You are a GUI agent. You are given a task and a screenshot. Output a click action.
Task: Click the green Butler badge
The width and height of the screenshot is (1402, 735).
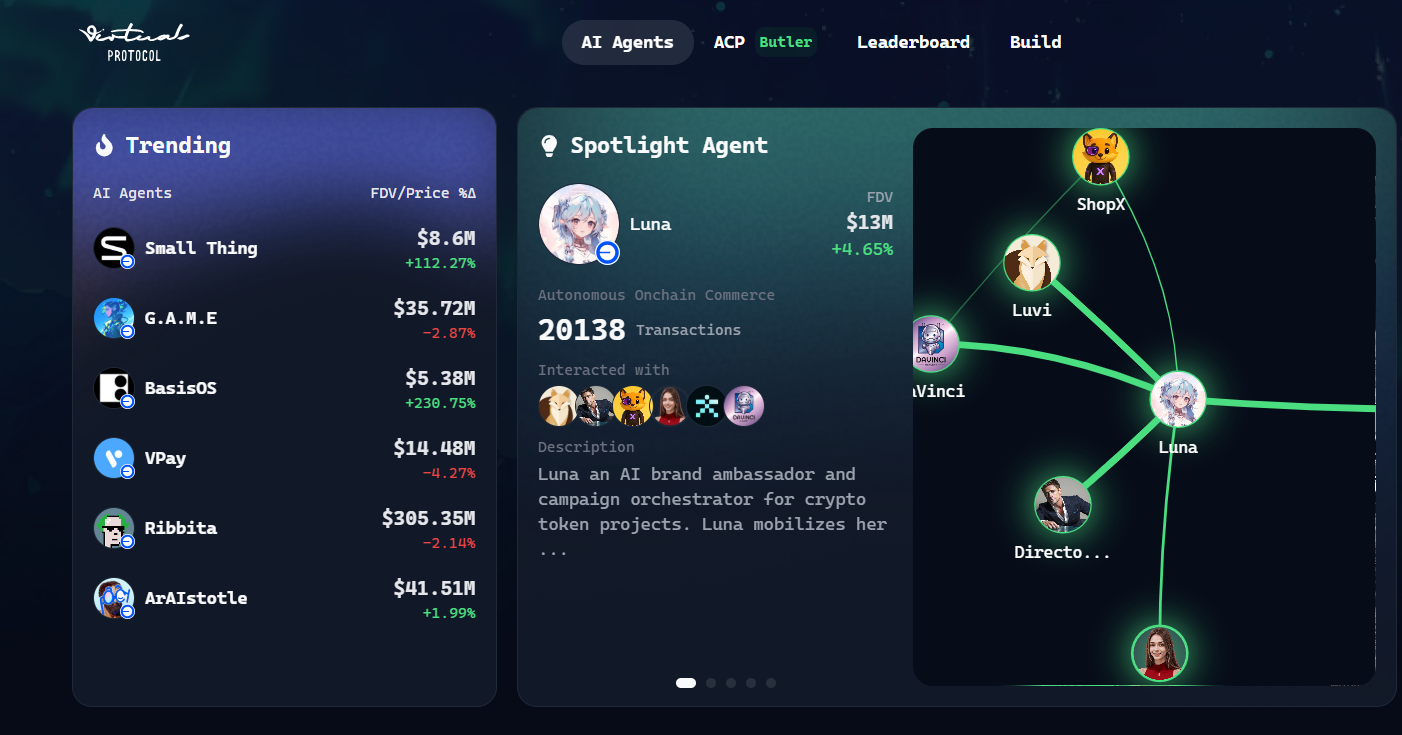tap(785, 42)
